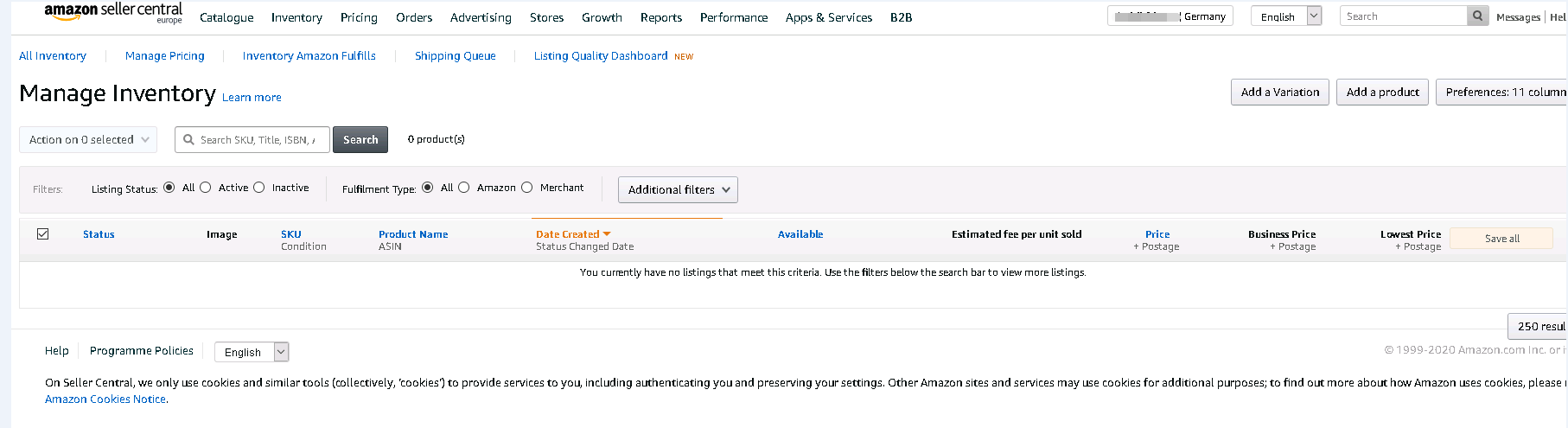Expand Additional filters dropdown
The height and width of the screenshot is (428, 1568).
(x=678, y=189)
